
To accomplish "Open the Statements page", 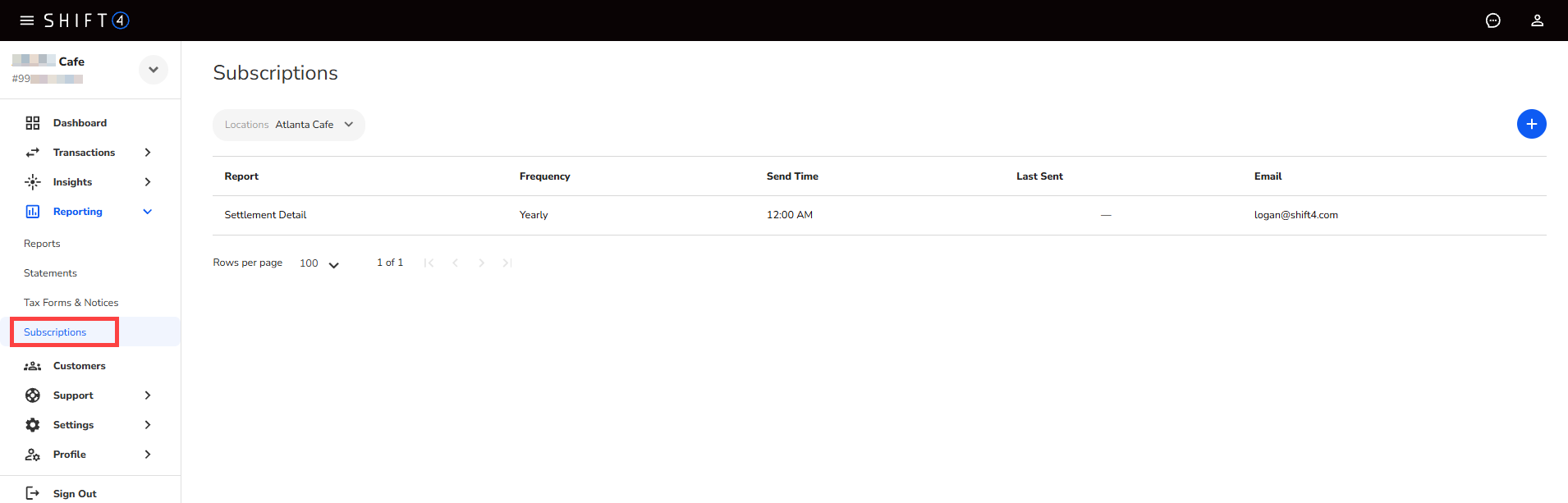I will (x=50, y=273).
